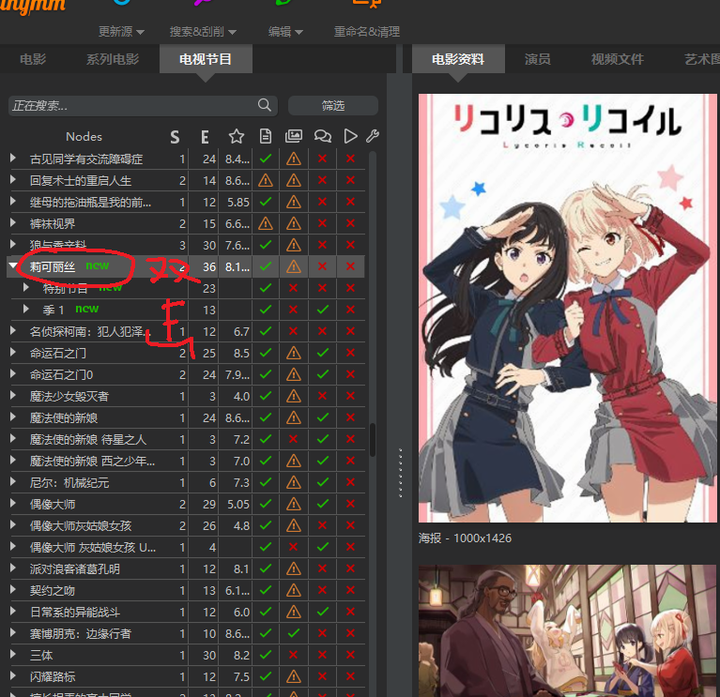Click image warning icon for 派对浪客诸葛孔明
Image resolution: width=720 pixels, height=697 pixels.
click(x=294, y=569)
